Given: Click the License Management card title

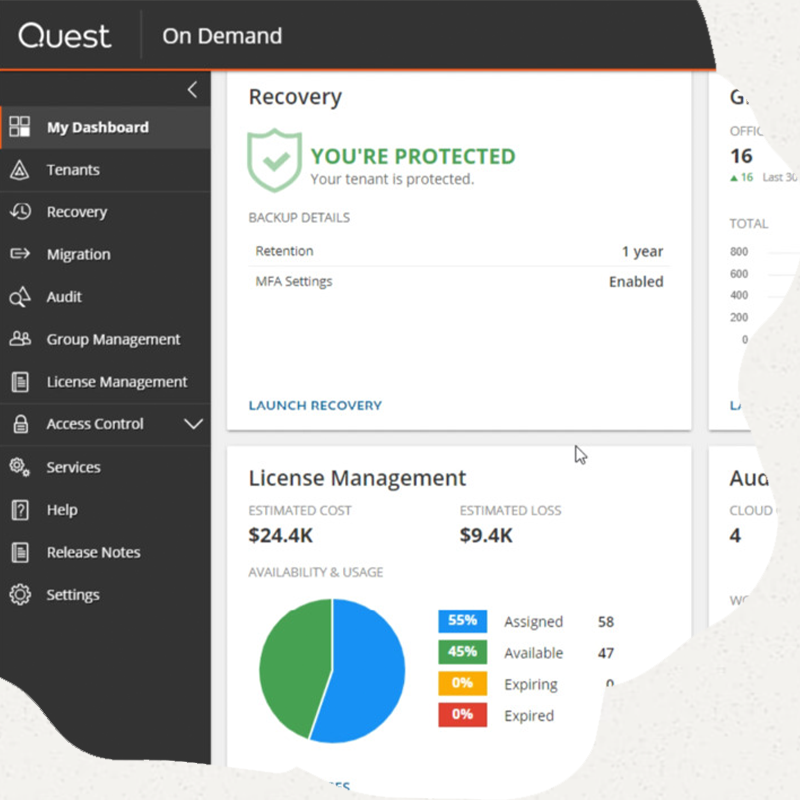Looking at the screenshot, I should coord(357,479).
